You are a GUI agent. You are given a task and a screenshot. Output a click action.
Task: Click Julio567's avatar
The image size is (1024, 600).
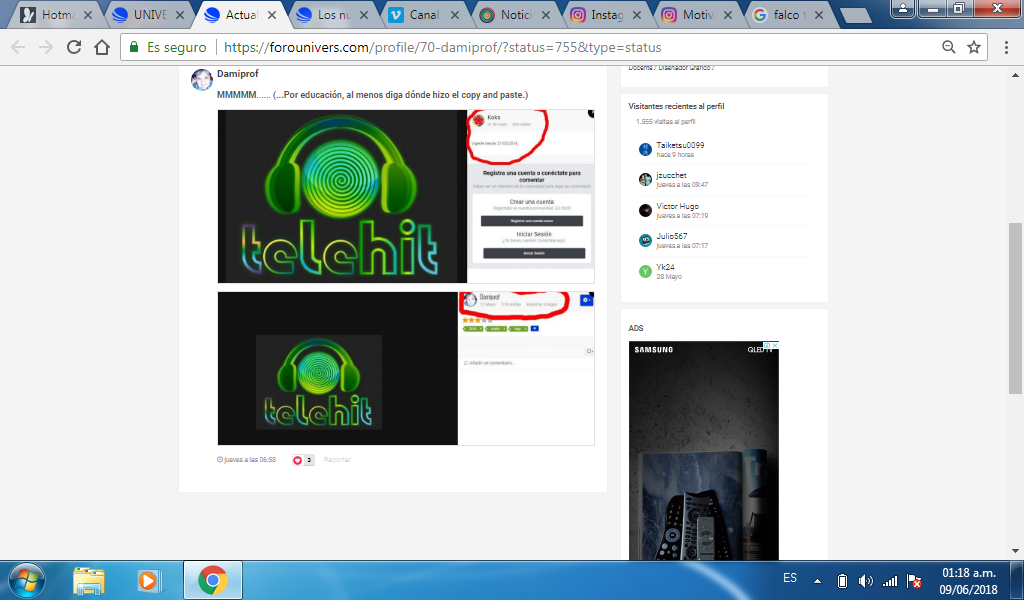pos(645,240)
